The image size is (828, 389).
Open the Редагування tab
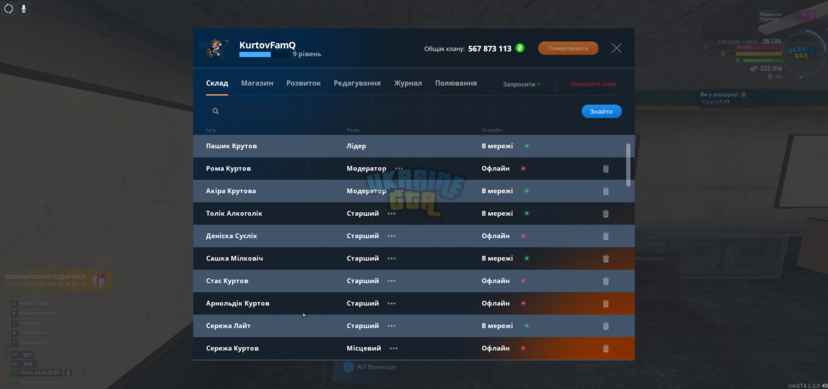click(x=357, y=83)
